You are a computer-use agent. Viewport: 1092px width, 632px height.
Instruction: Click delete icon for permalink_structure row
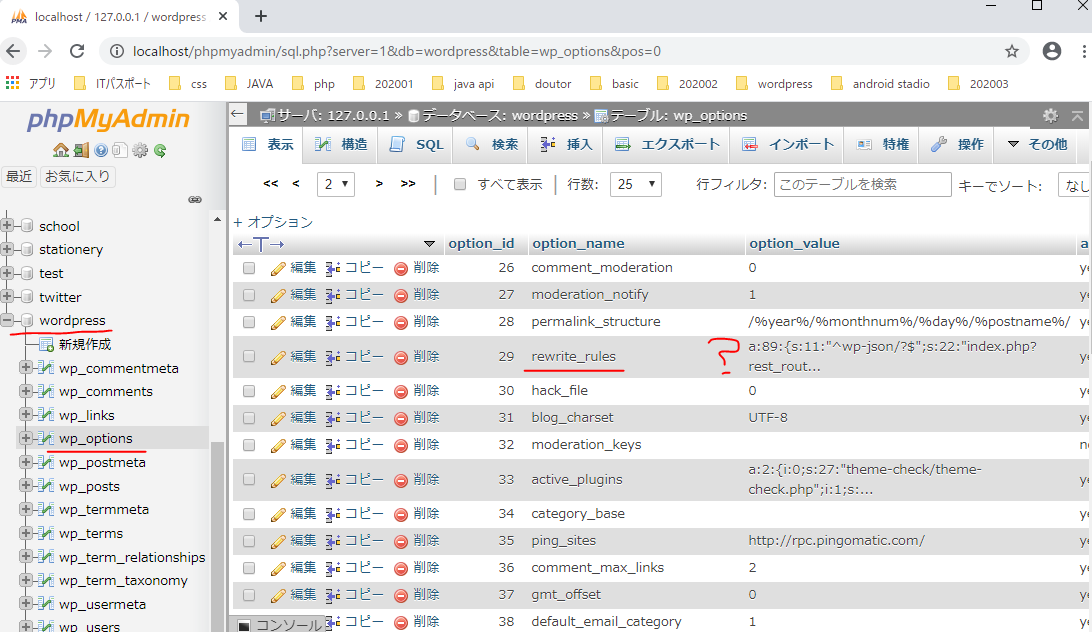click(x=400, y=323)
